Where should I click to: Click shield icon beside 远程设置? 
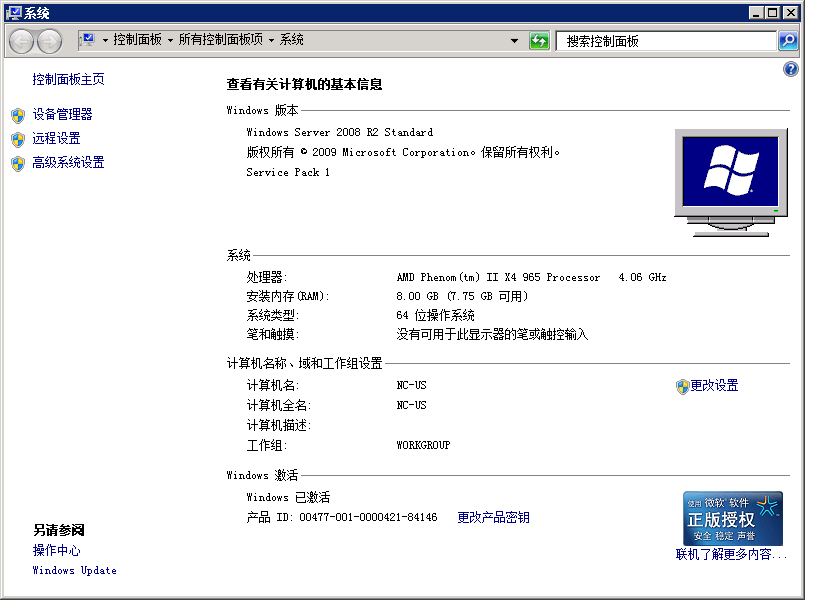pos(18,139)
